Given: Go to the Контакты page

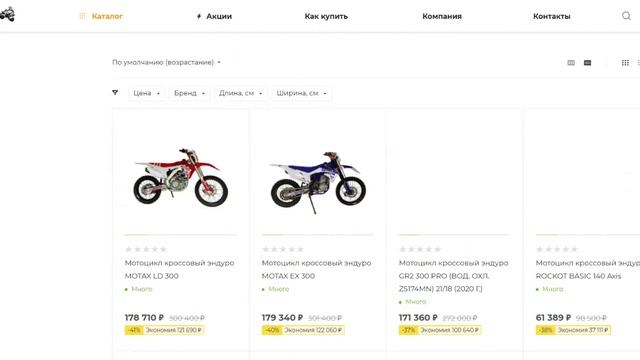Looking at the screenshot, I should point(551,16).
